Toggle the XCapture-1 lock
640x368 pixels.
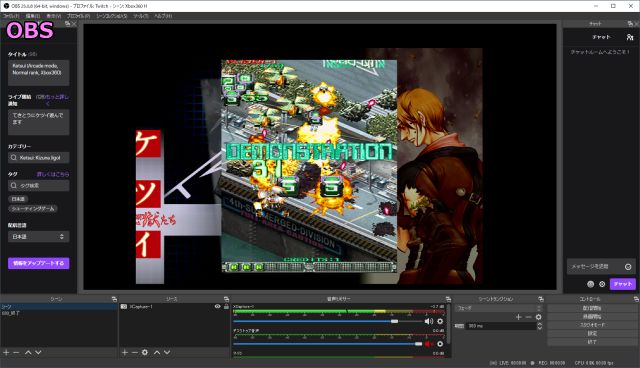(226, 306)
